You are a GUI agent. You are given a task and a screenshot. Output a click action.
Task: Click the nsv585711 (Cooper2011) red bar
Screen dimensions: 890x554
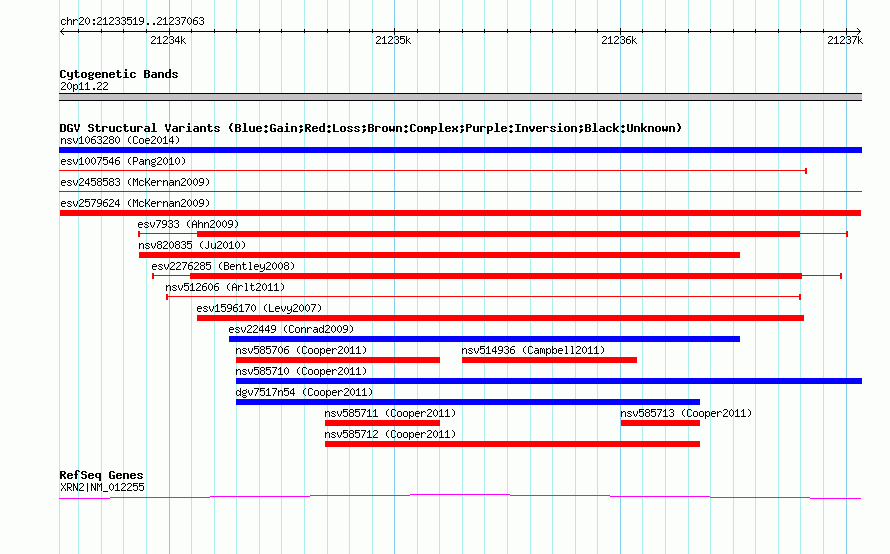(382, 423)
